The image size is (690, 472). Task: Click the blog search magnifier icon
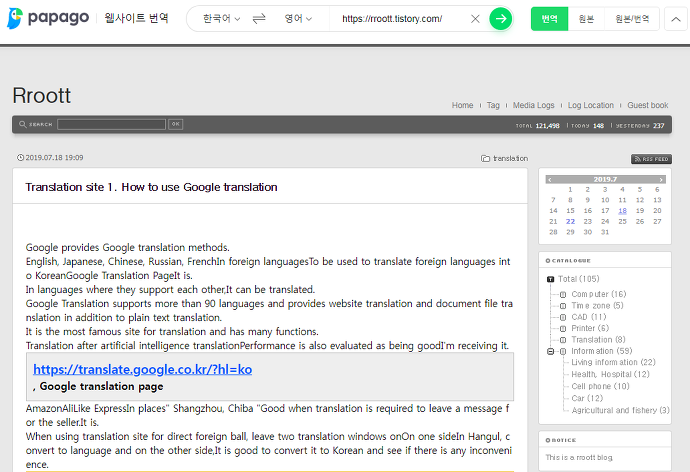[x=22, y=124]
